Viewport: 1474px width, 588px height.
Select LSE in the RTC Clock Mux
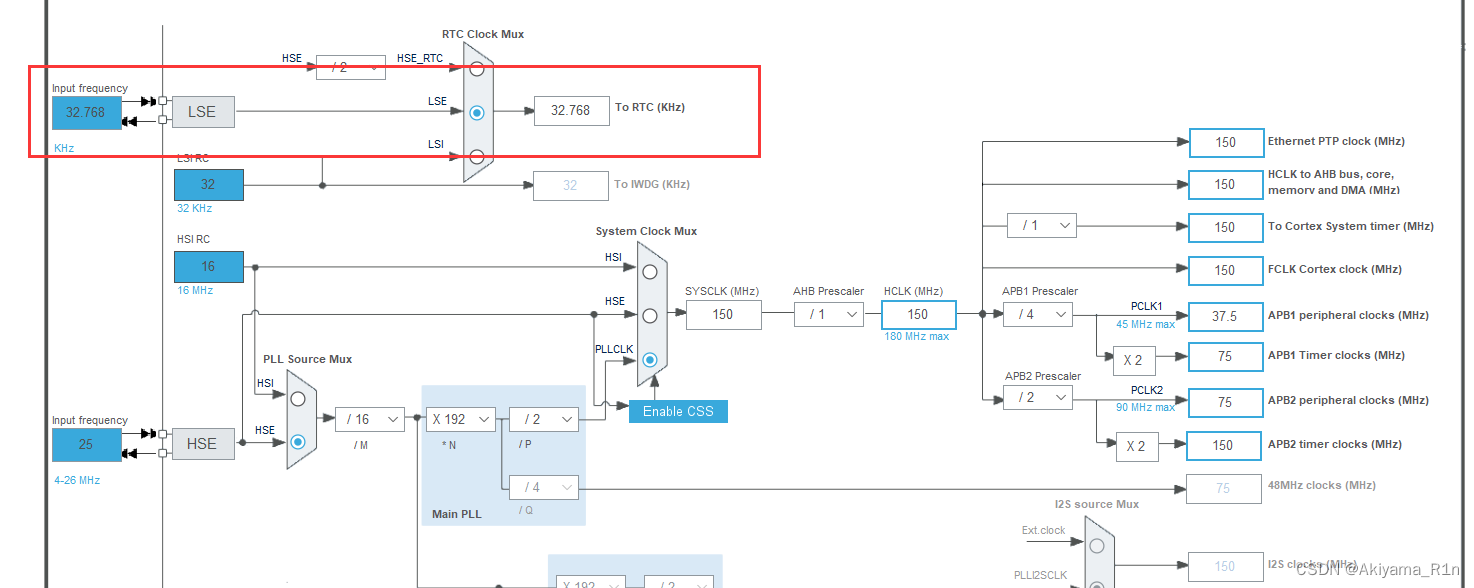click(x=477, y=112)
